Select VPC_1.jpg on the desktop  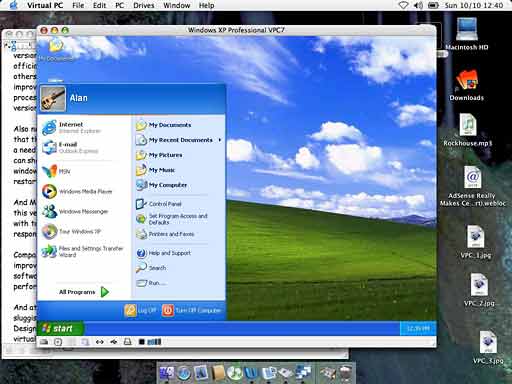pos(476,242)
